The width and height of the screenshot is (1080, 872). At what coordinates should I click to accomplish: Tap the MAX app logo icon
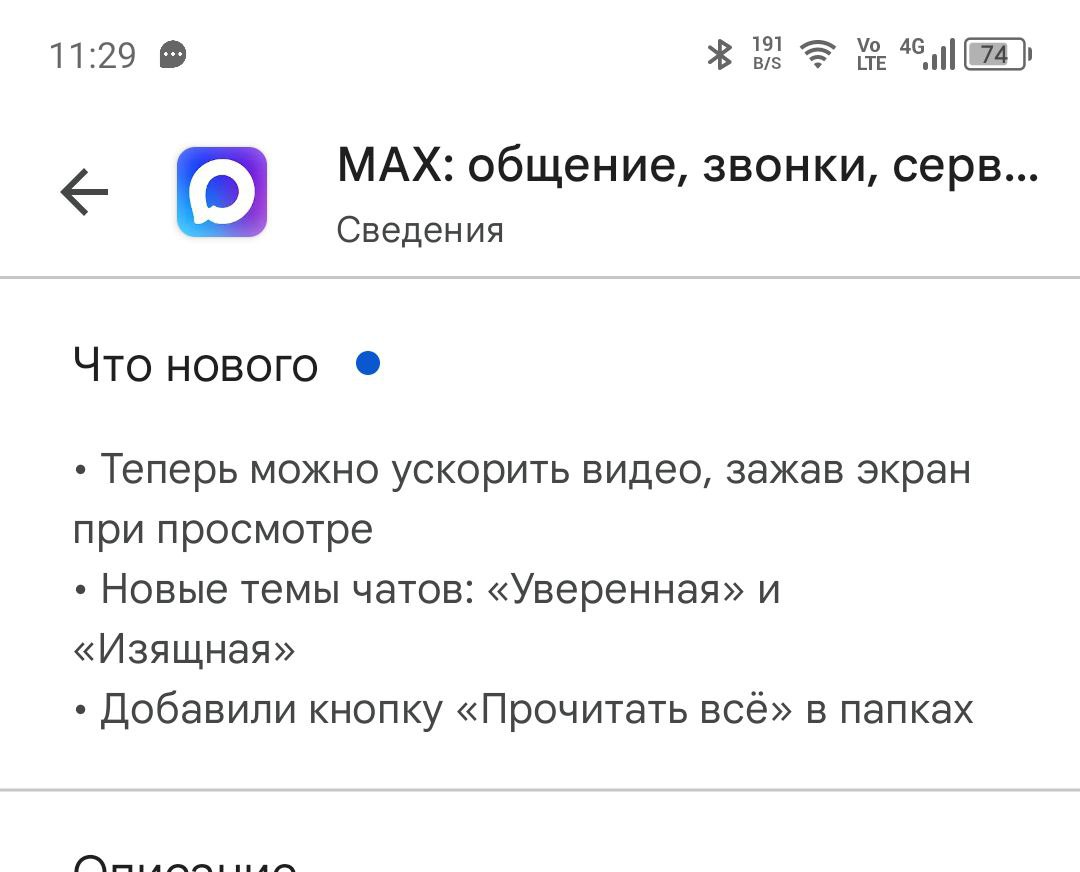222,192
